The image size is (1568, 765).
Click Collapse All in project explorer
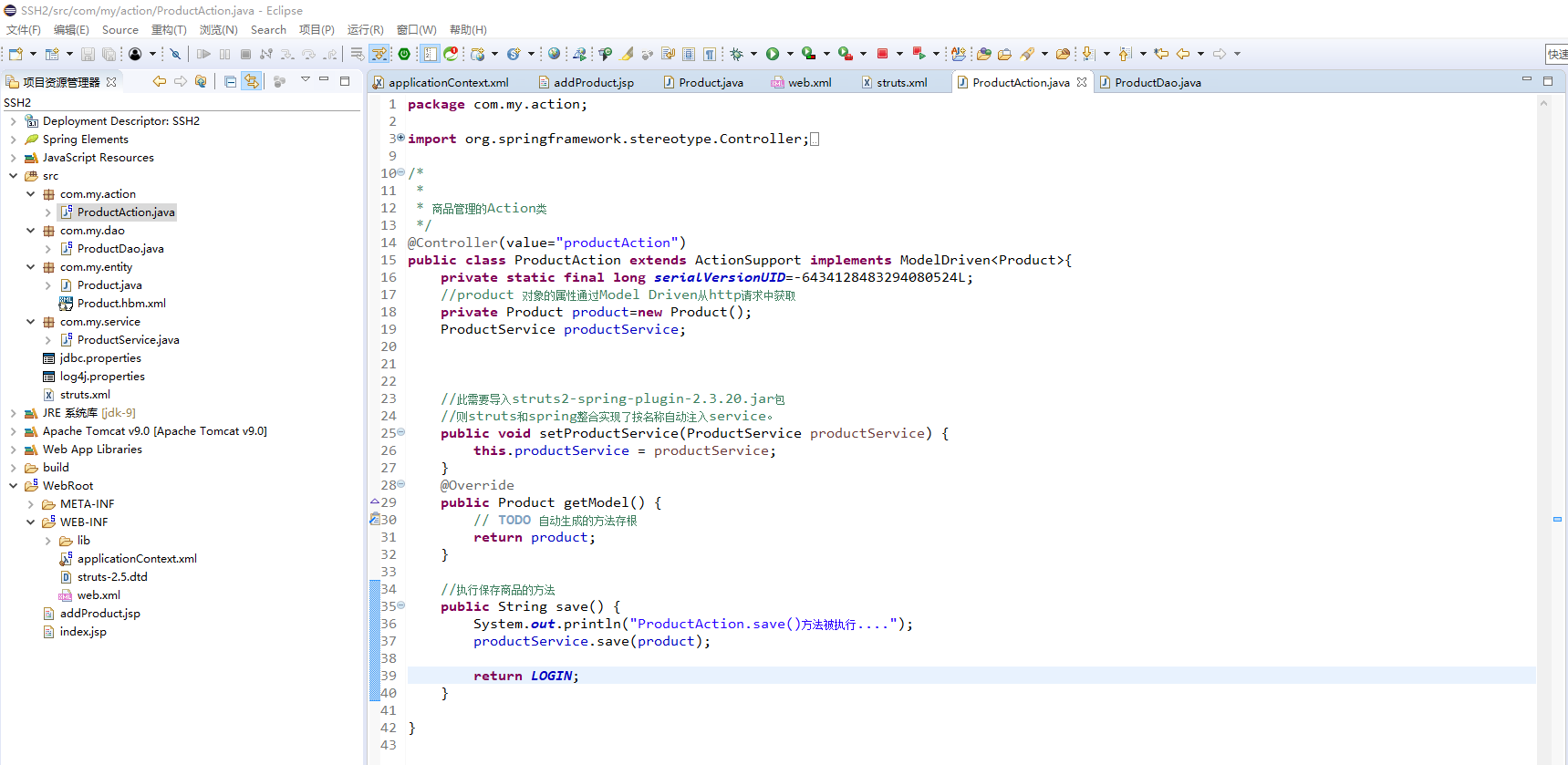click(x=230, y=81)
